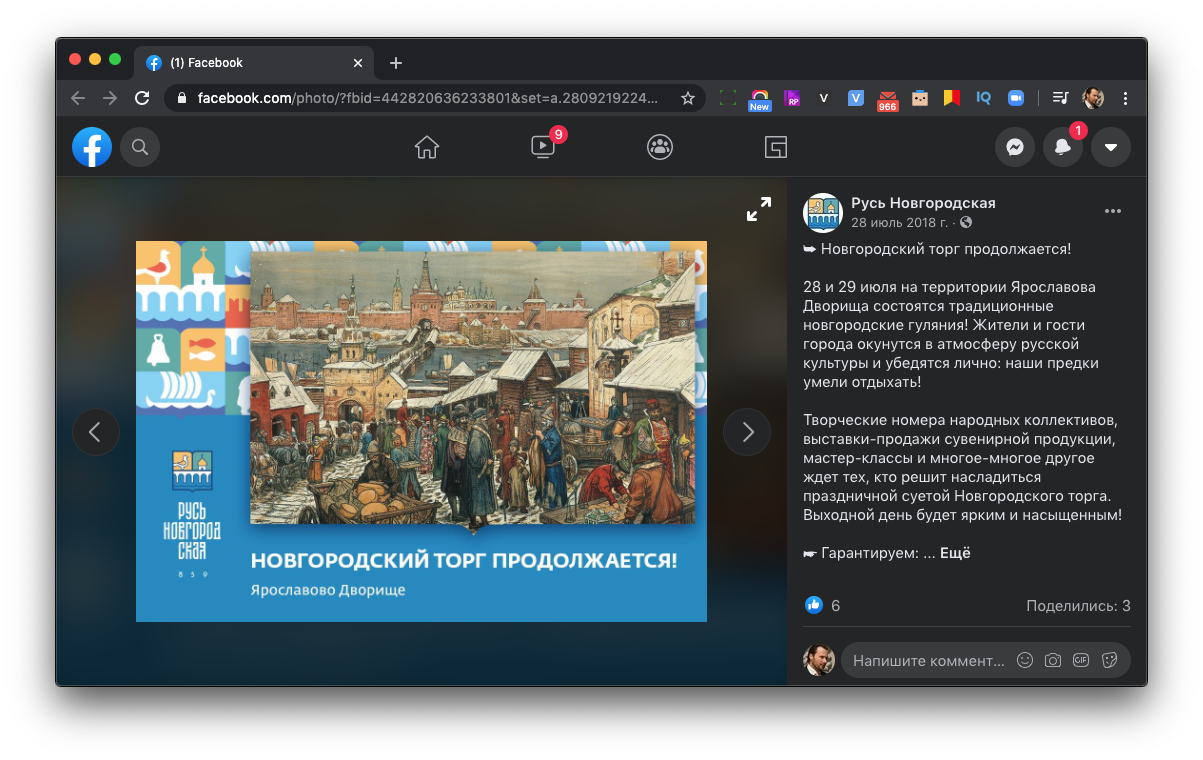Image resolution: width=1203 pixels, height=760 pixels.
Task: Open the green screenshot extension
Action: coord(728,98)
